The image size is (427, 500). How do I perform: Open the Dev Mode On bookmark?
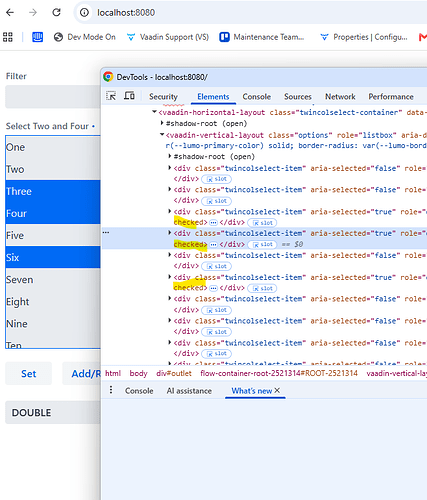click(x=85, y=37)
